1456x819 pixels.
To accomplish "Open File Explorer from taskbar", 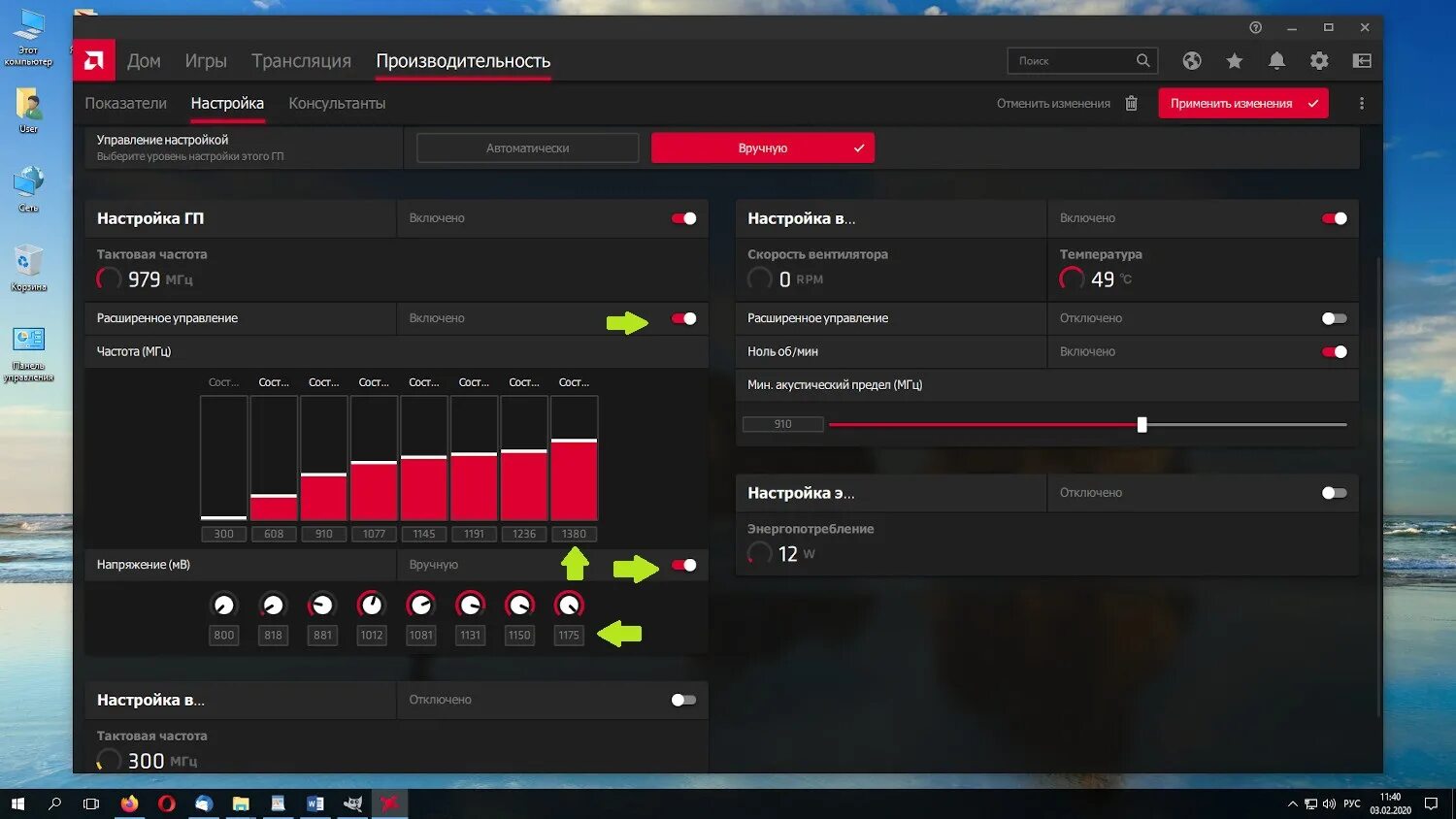I will coord(241,803).
